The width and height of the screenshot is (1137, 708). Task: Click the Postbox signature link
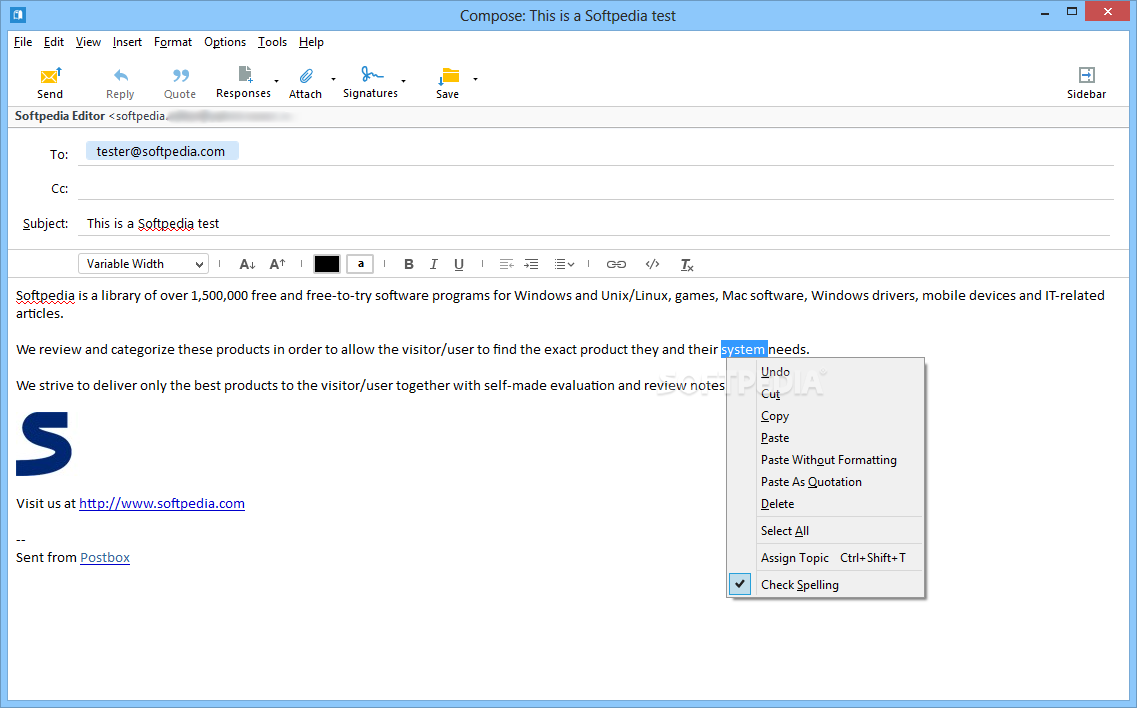coord(105,557)
